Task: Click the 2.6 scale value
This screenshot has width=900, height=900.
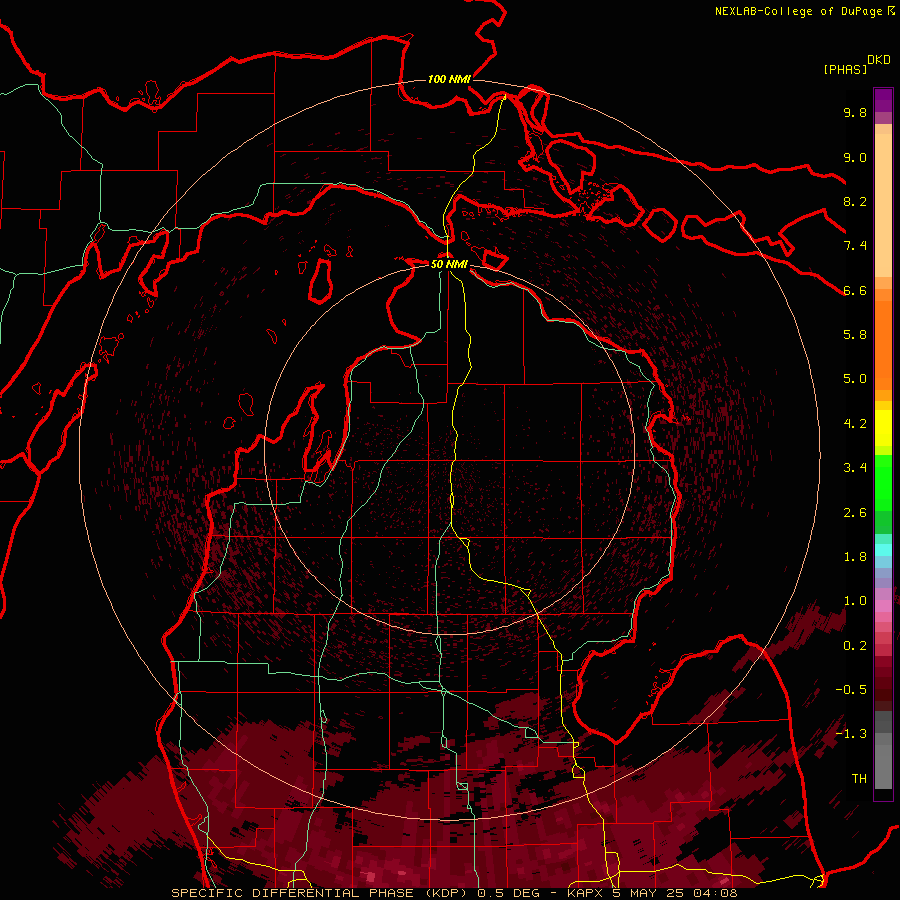Action: 855,513
